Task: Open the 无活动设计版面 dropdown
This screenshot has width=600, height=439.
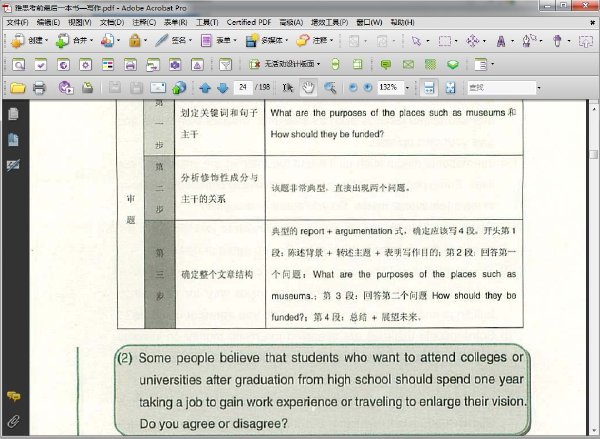Action: point(285,64)
